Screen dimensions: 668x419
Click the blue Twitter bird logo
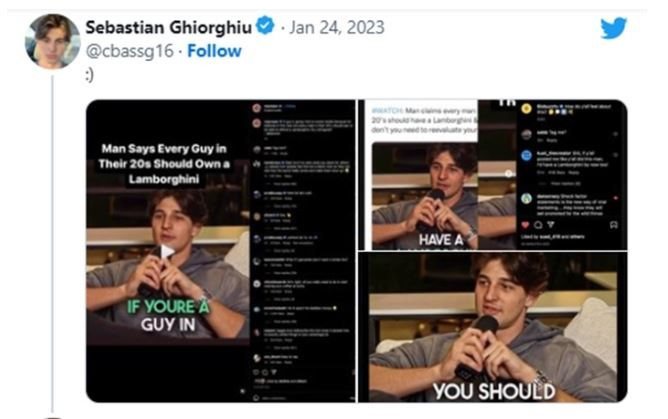613,28
